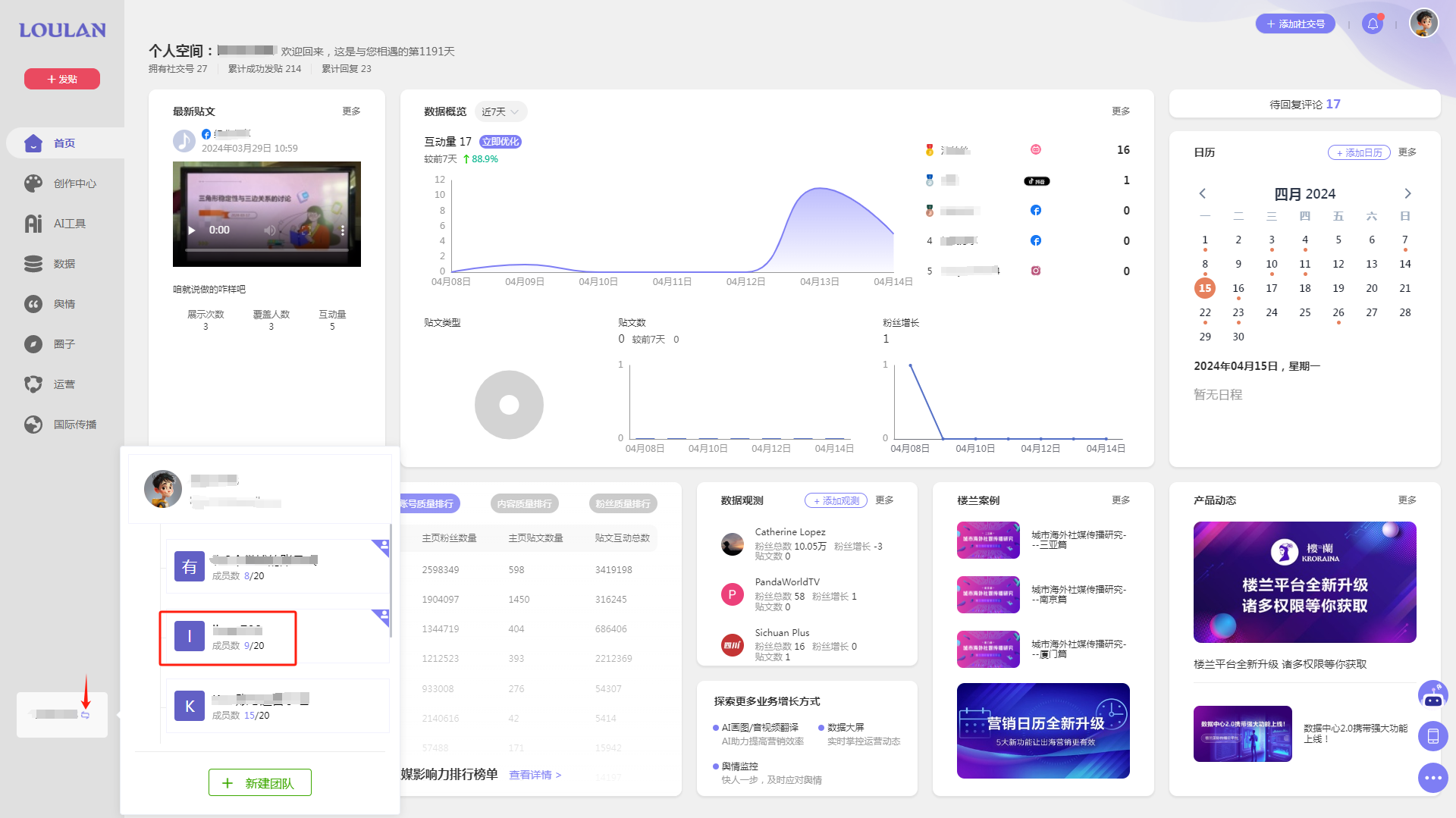This screenshot has height=818, width=1456.
Task: Click the video volume icon
Action: click(x=269, y=230)
